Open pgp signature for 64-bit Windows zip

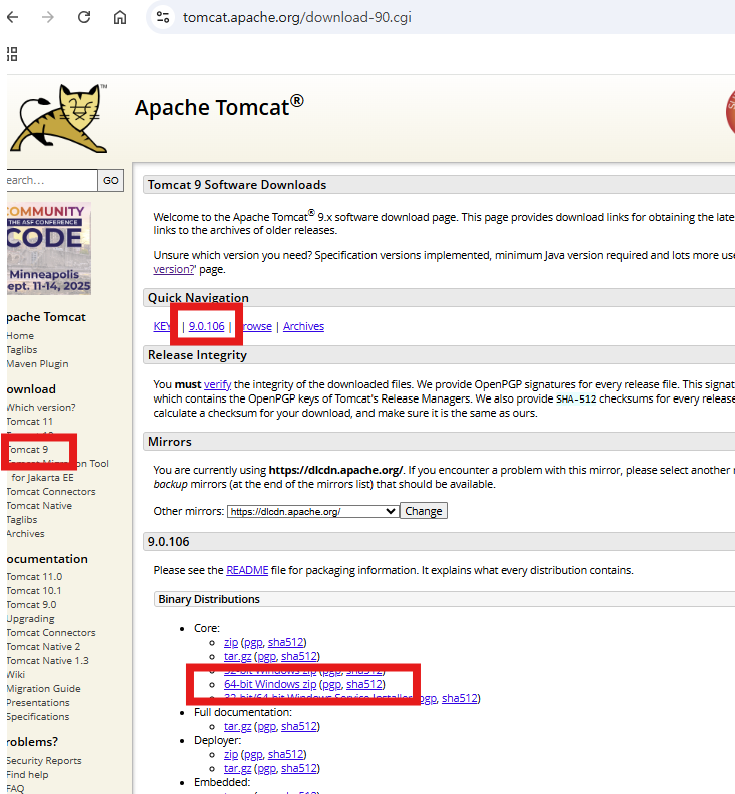[331, 684]
